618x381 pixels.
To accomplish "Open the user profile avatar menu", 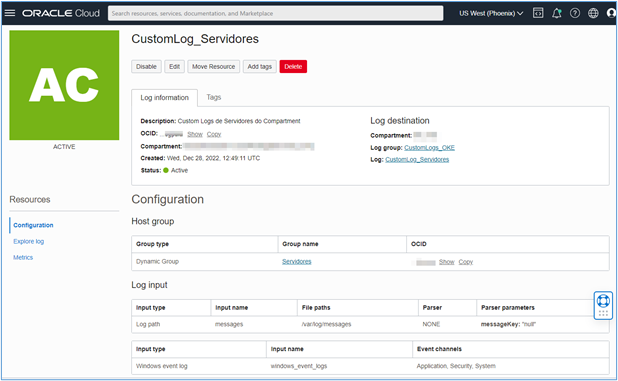I will click(611, 13).
